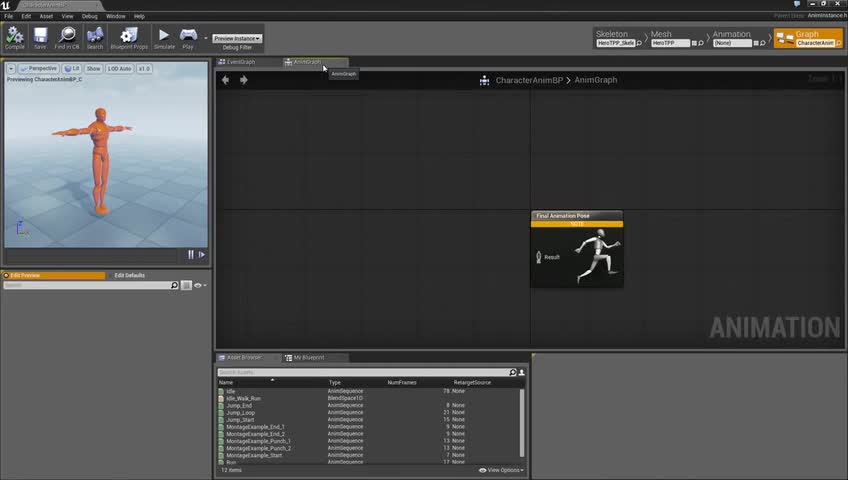Image resolution: width=848 pixels, height=480 pixels.
Task: Open the viewport options arrow menu
Action: [x=11, y=69]
